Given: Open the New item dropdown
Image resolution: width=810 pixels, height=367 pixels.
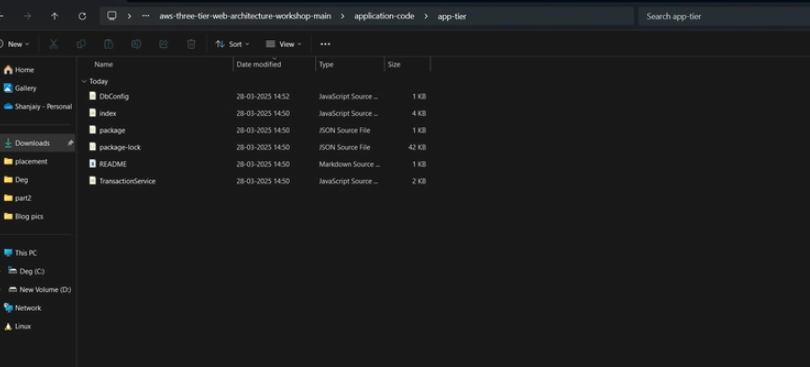Looking at the screenshot, I should 15,44.
